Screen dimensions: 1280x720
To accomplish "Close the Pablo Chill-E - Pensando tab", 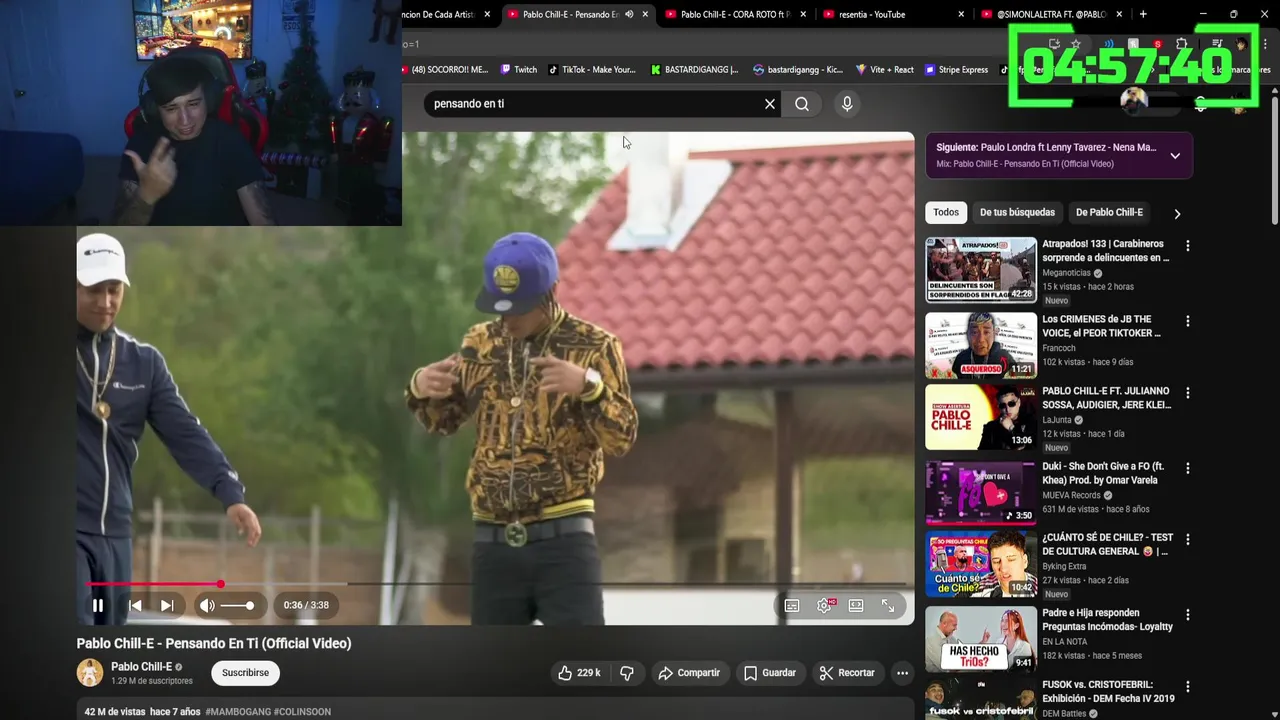I will tap(645, 14).
